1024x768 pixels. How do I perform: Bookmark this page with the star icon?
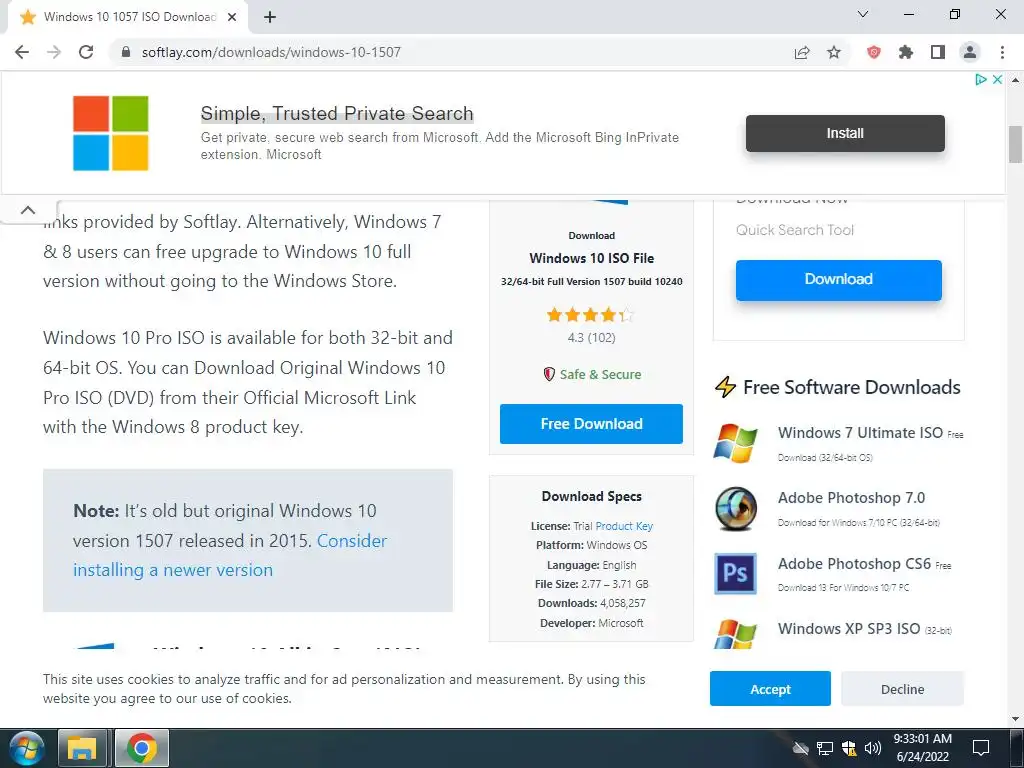[834, 52]
